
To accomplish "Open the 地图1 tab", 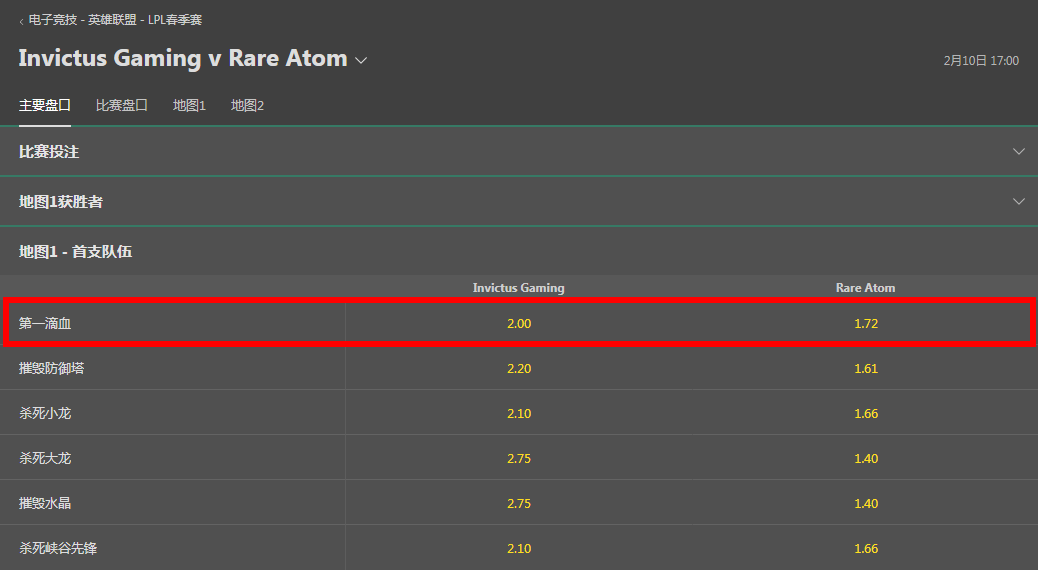I will (189, 105).
